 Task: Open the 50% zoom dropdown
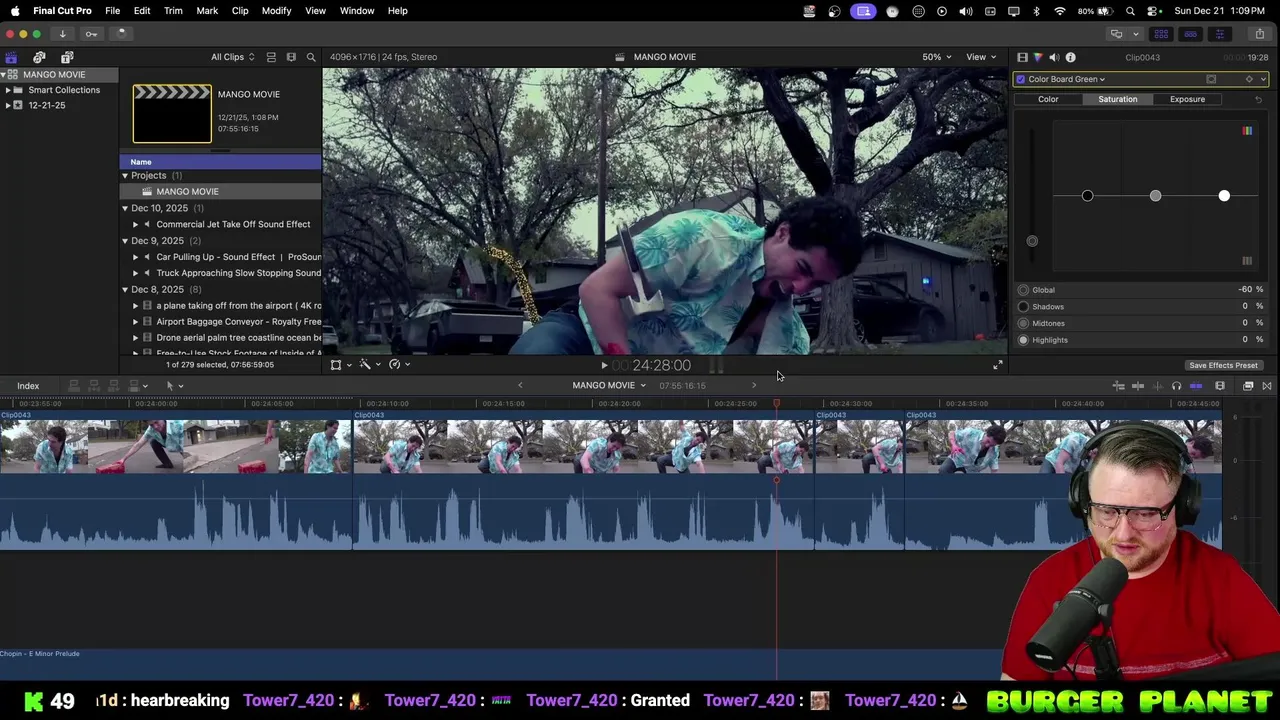pos(937,57)
